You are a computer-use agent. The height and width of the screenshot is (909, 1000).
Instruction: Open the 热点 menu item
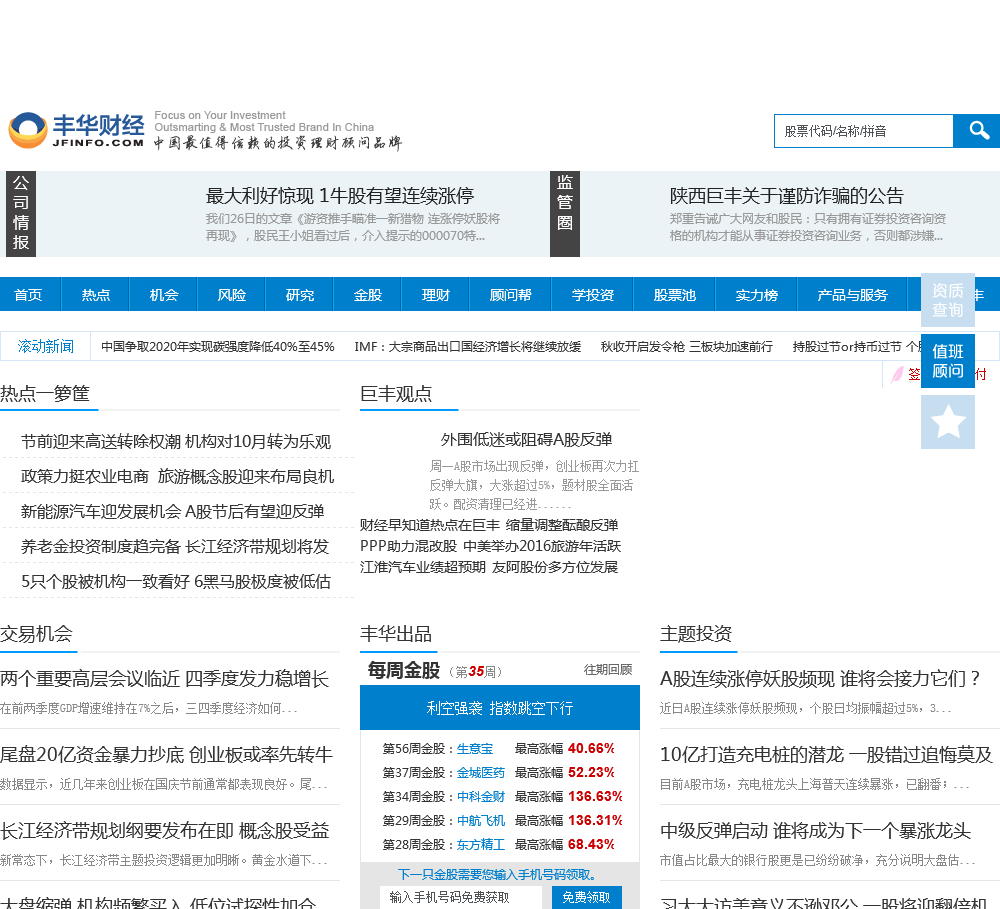point(96,295)
